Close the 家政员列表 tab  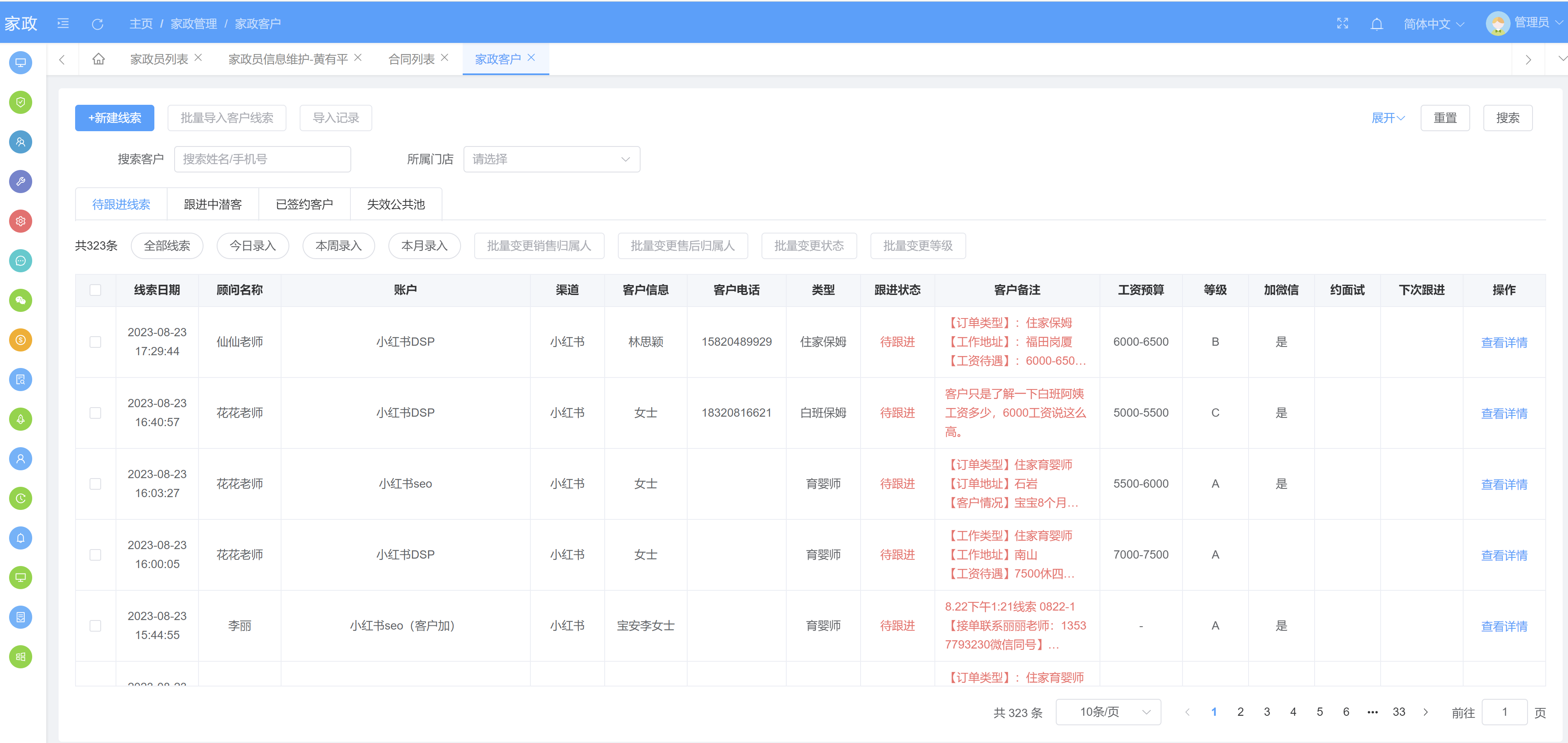(198, 58)
